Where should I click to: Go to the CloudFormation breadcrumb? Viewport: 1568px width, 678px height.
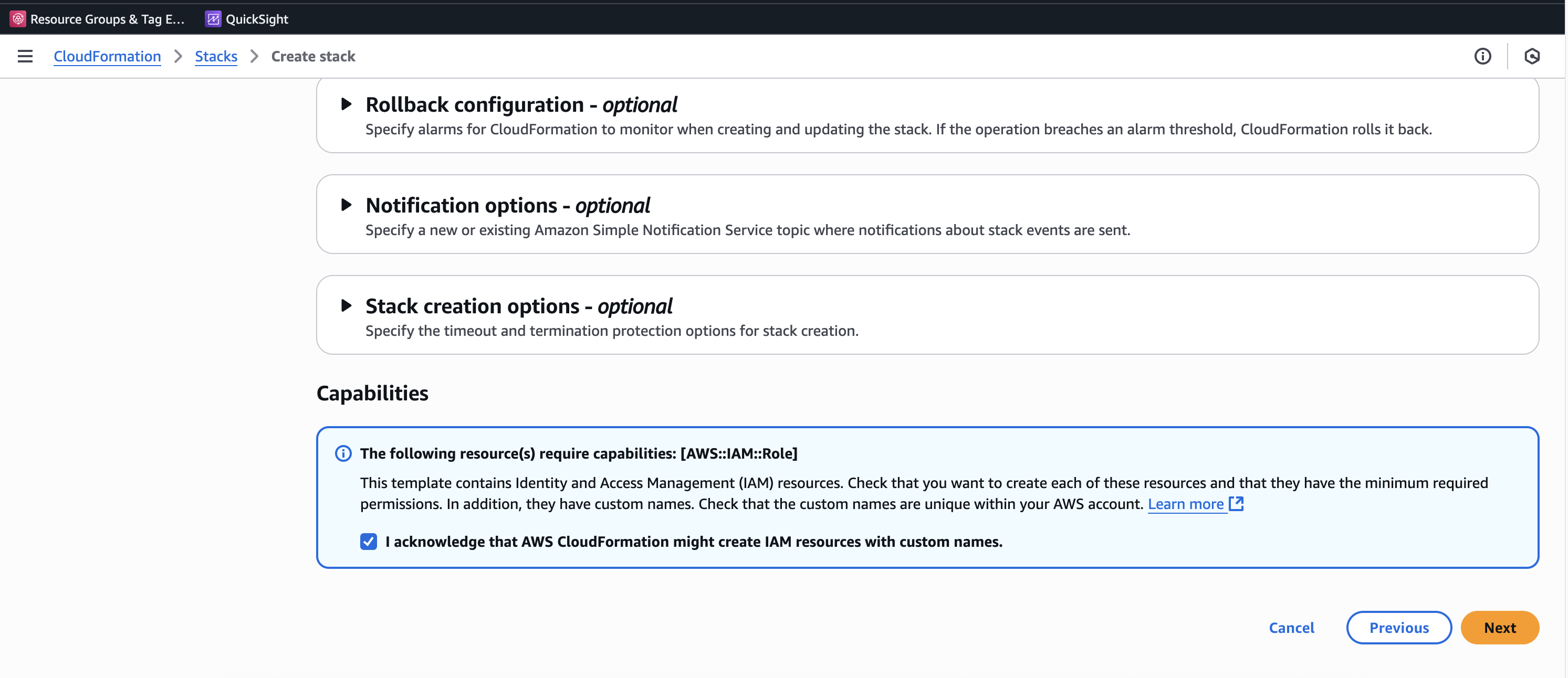[x=107, y=57]
